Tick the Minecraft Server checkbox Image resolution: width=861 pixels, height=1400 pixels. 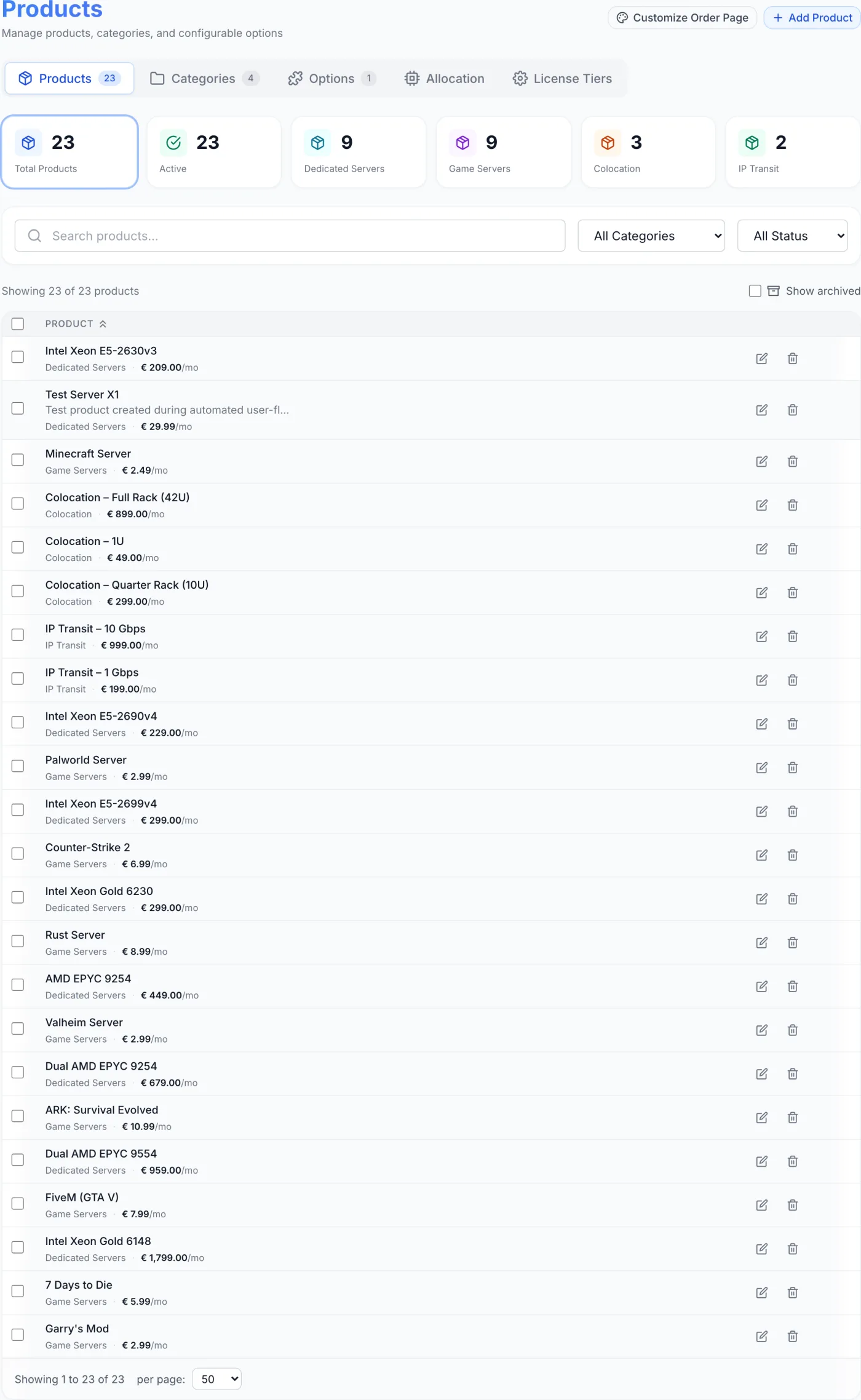(x=18, y=459)
